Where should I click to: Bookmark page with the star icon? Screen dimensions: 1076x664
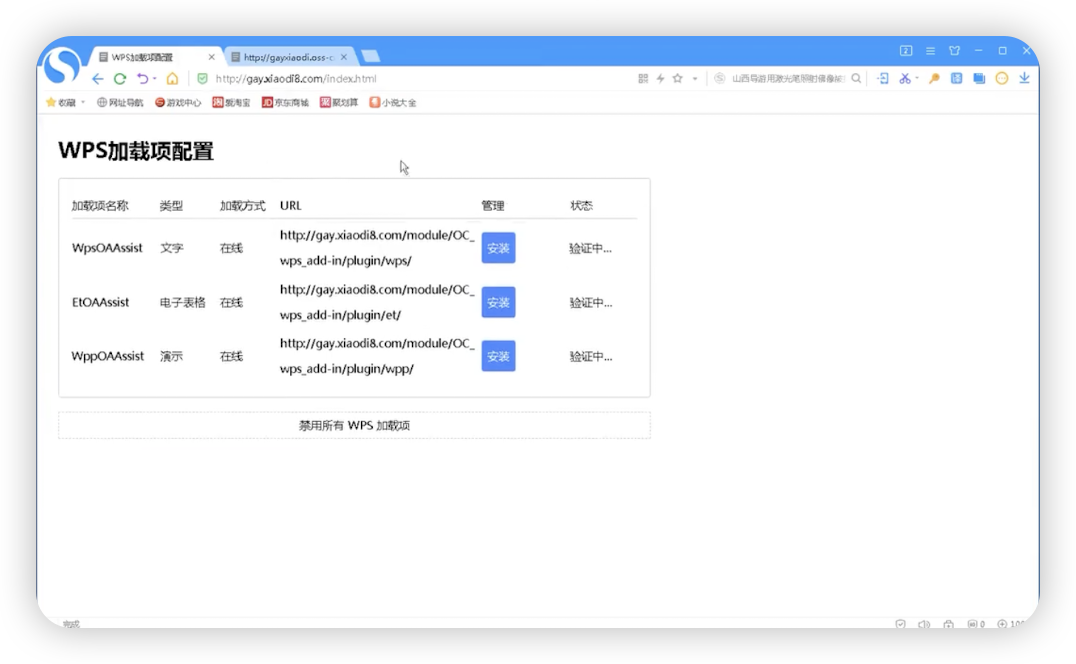pyautogui.click(x=678, y=79)
